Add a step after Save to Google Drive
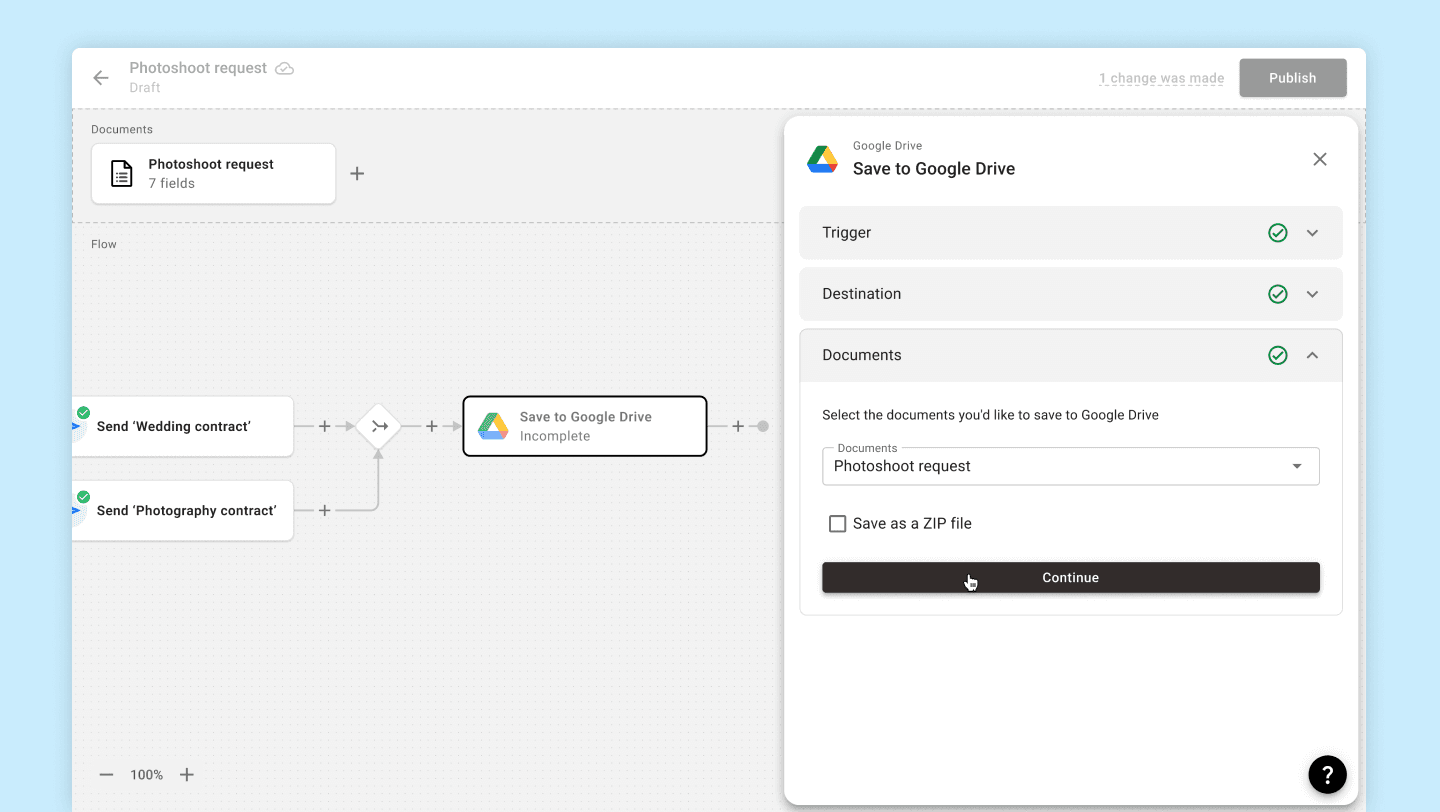Image resolution: width=1440 pixels, height=812 pixels. [738, 426]
